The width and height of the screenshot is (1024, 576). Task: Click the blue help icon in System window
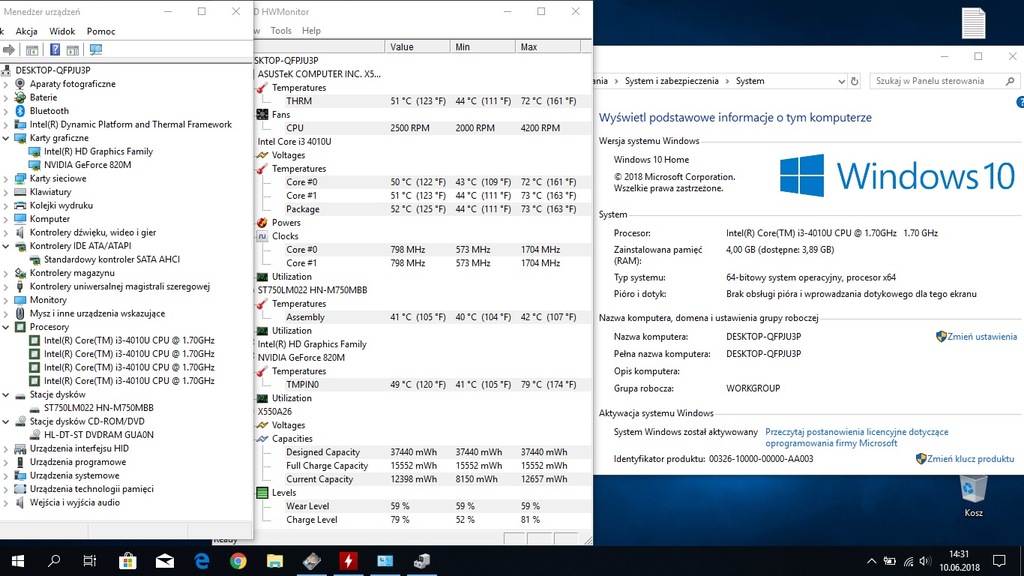coord(1020,103)
